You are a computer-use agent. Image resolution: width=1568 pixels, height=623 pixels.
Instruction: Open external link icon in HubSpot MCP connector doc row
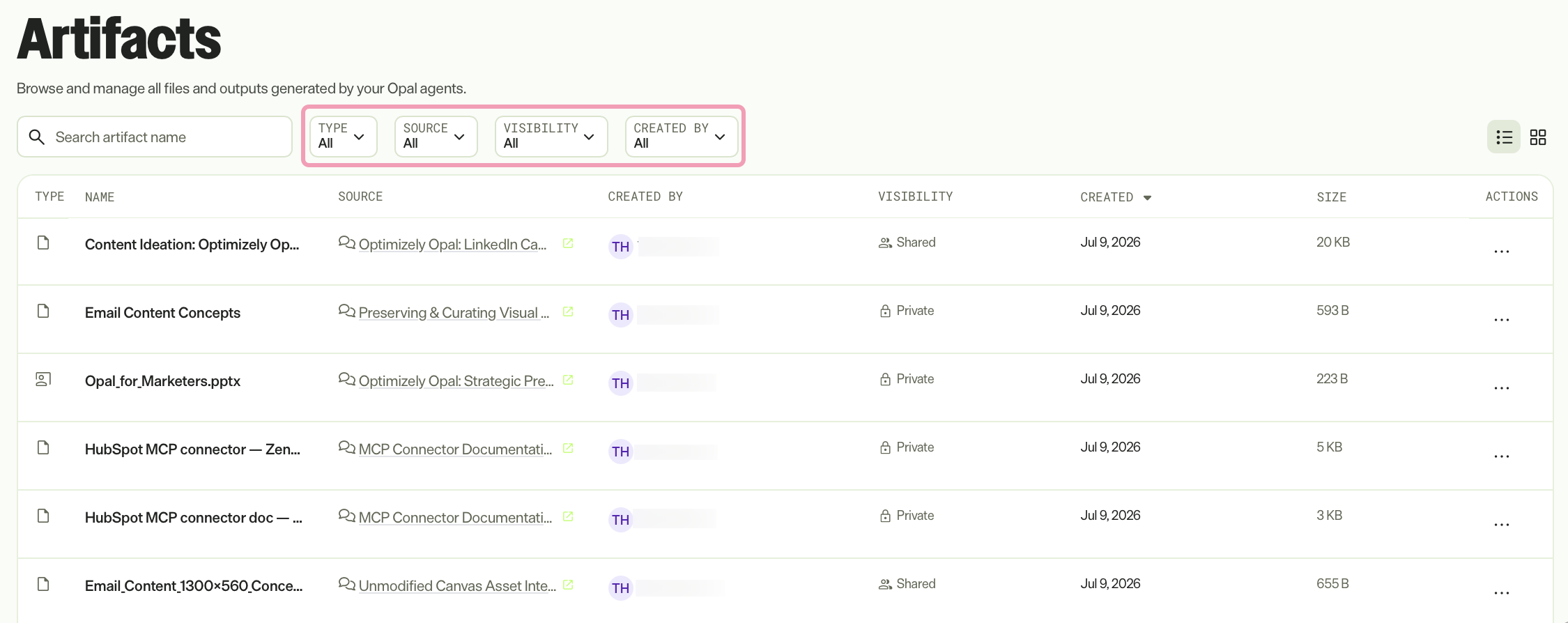click(x=568, y=516)
